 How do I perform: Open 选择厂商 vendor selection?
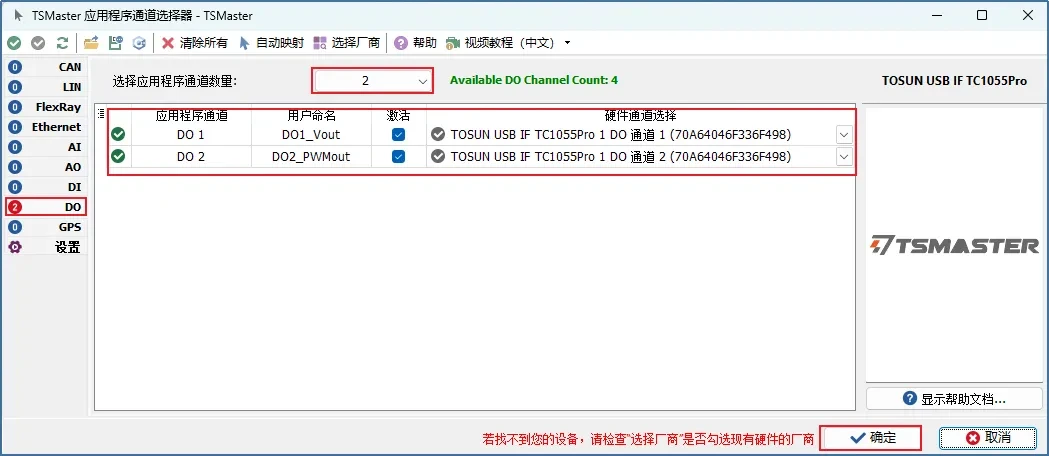click(347, 43)
